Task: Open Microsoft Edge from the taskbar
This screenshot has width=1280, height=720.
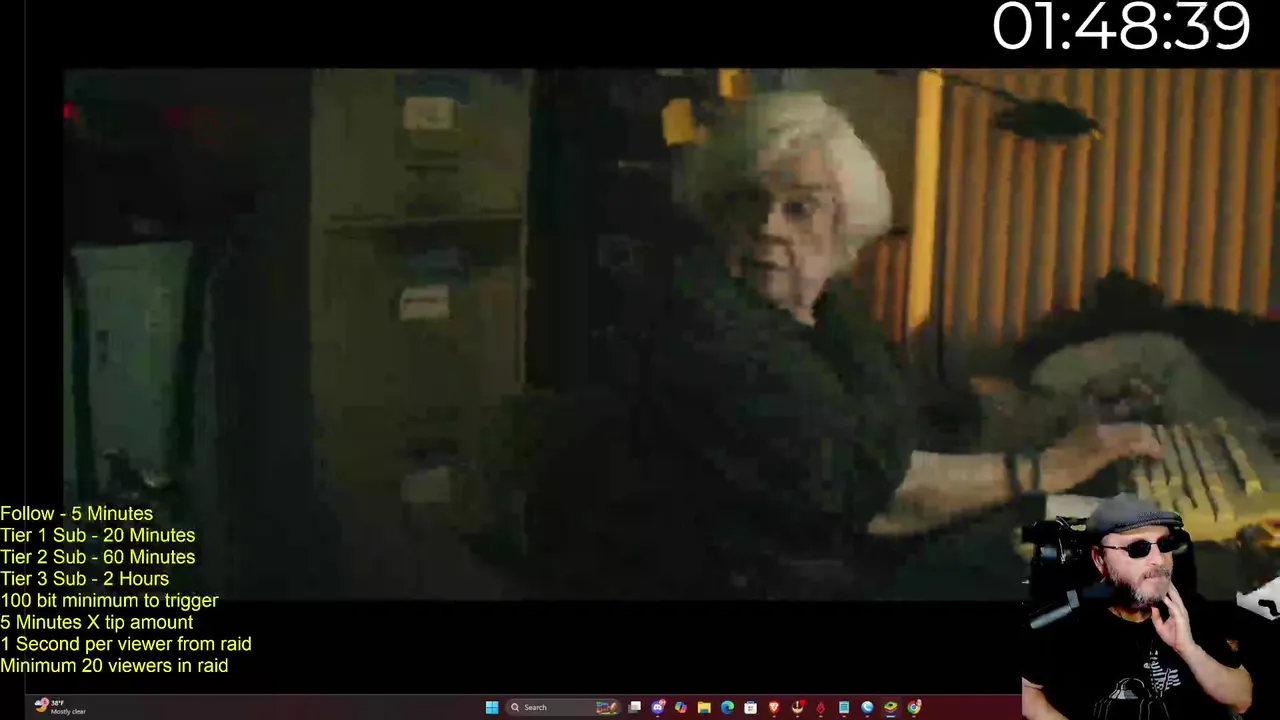Action: 727,707
